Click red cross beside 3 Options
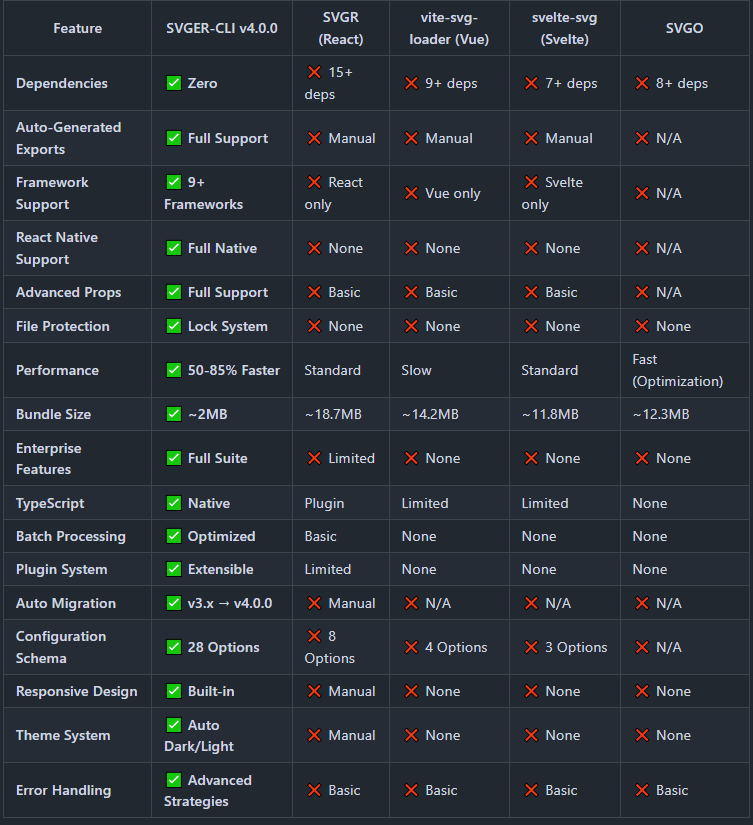Viewport: 753px width, 825px height. 531,647
